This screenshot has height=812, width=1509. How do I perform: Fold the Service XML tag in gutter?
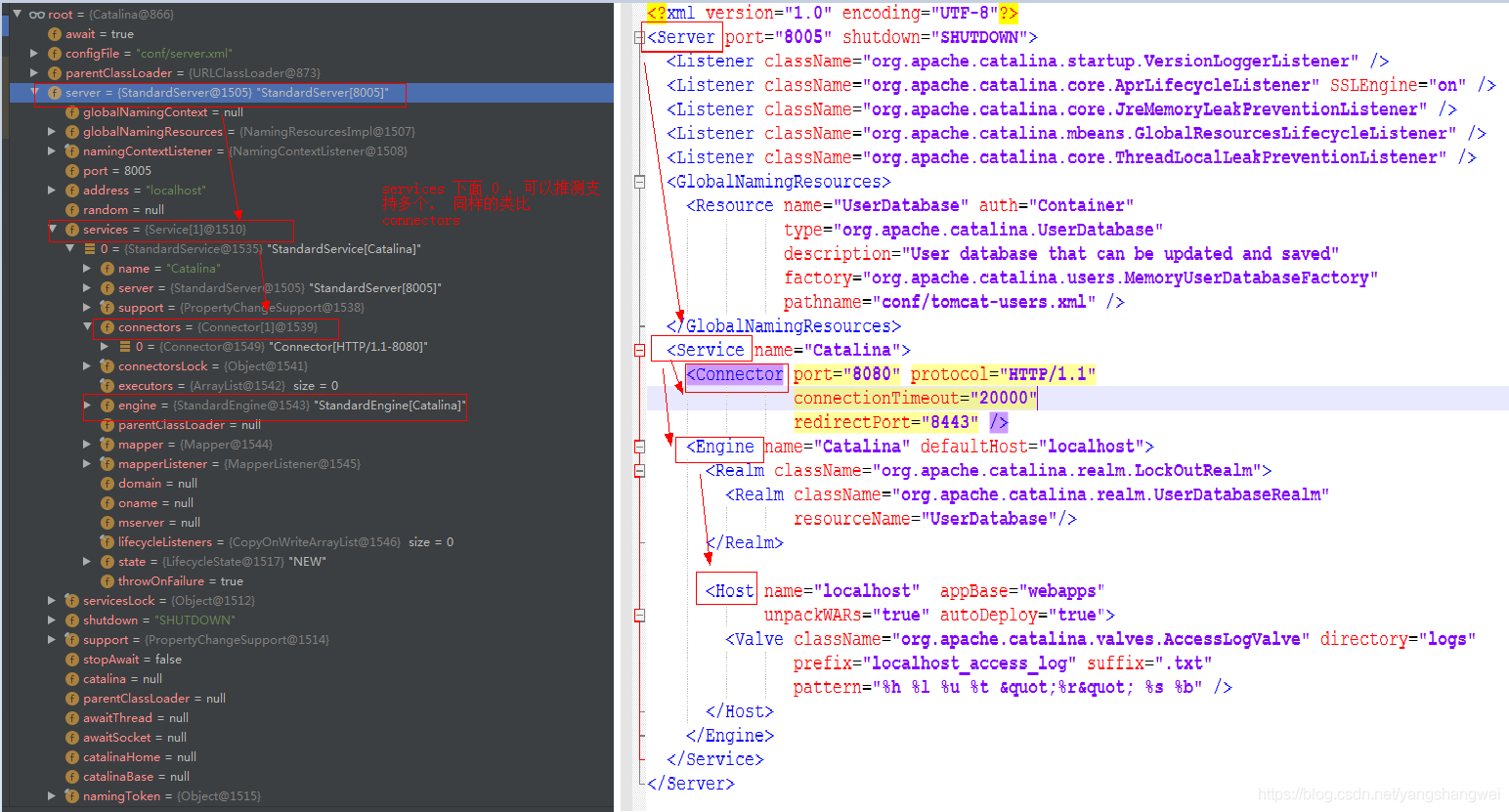[x=639, y=350]
